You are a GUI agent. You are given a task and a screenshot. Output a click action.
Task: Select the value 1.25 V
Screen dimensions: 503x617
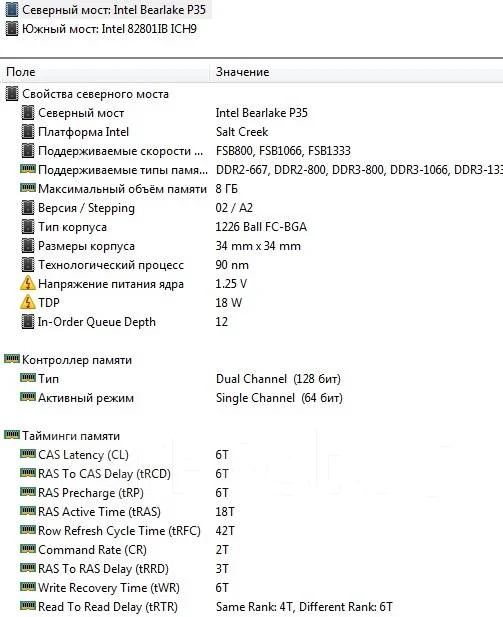[x=231, y=284]
